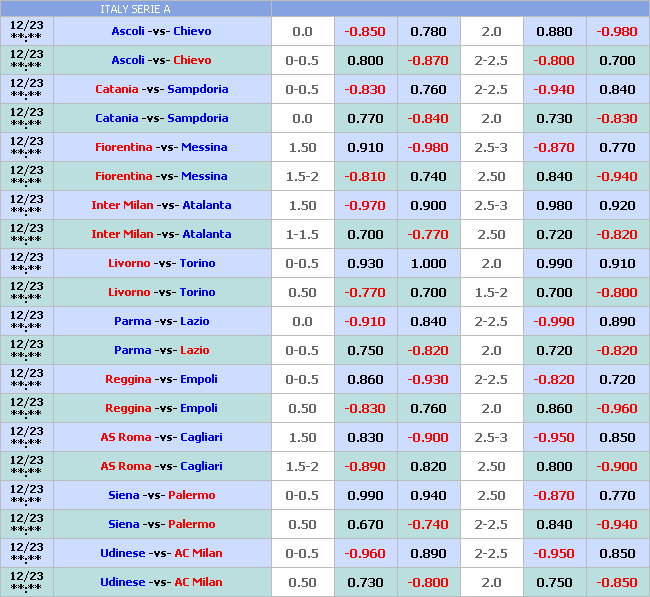Open Inter Milan-Atalanta match in 1-1.5 handicap row
Screen dimensions: 650x597
coord(161,234)
